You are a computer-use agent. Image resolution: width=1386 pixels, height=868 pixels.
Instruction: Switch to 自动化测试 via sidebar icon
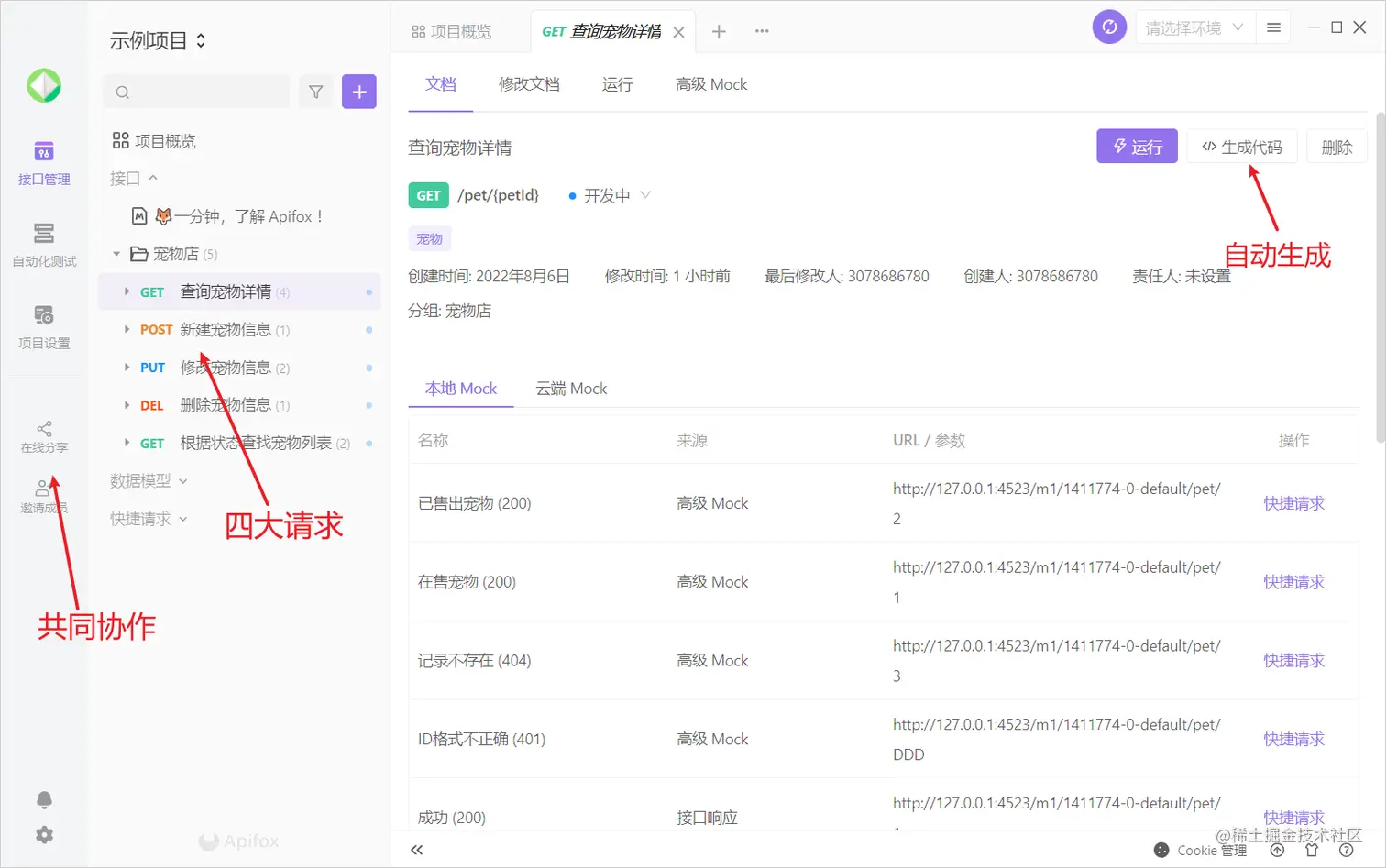43,240
